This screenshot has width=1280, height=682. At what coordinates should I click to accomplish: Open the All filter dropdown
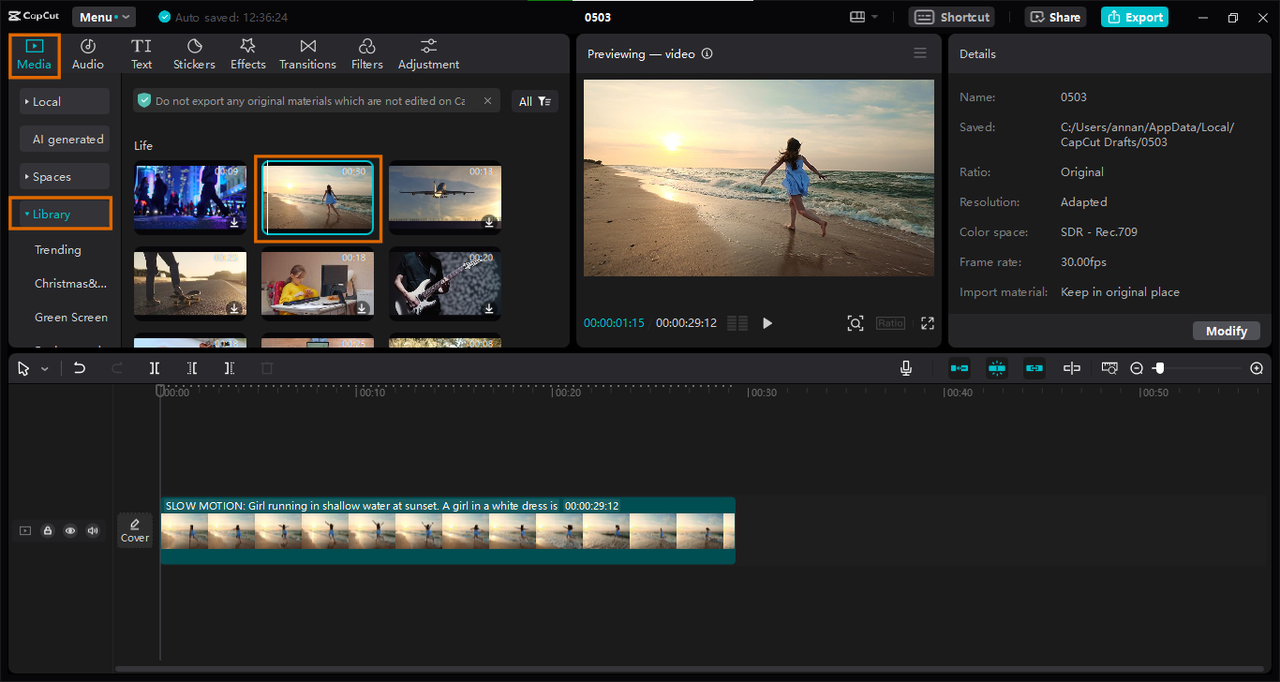[534, 101]
